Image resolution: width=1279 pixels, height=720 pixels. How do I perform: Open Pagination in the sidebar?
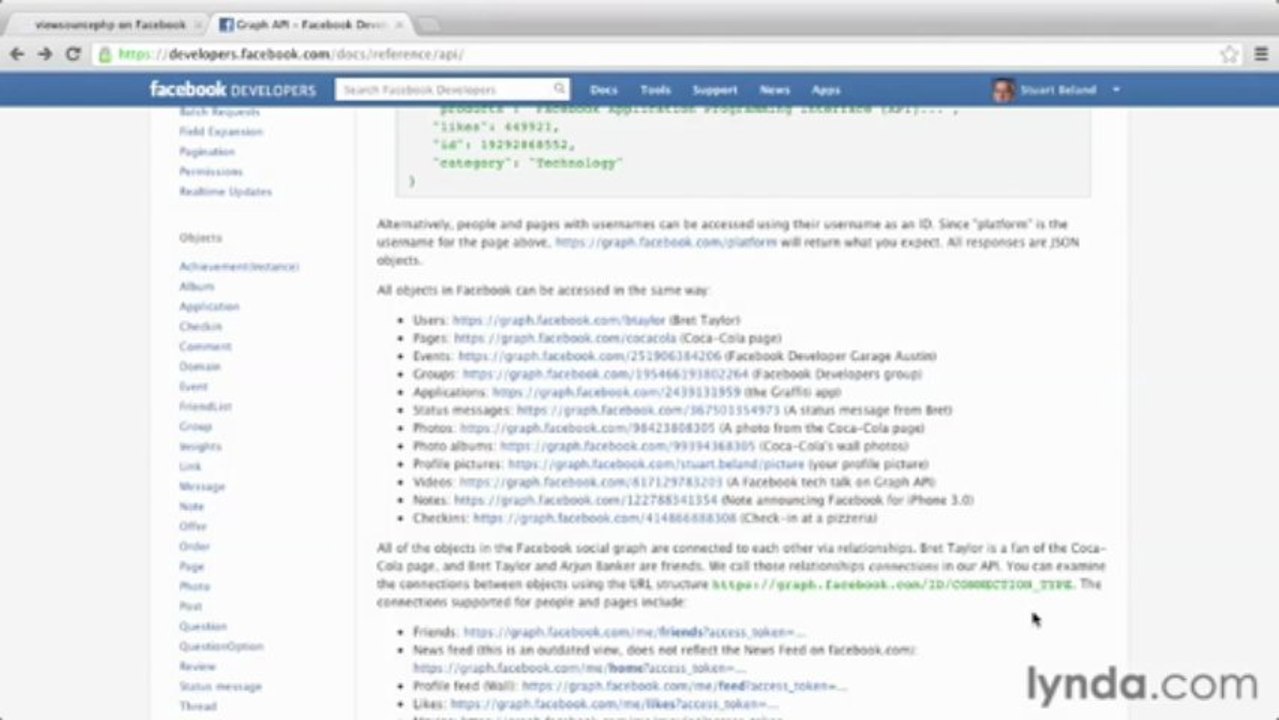click(207, 152)
